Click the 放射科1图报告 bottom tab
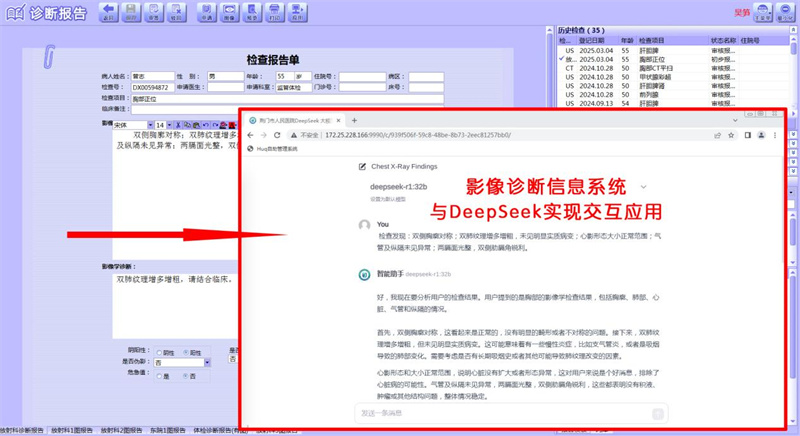 tap(72, 430)
